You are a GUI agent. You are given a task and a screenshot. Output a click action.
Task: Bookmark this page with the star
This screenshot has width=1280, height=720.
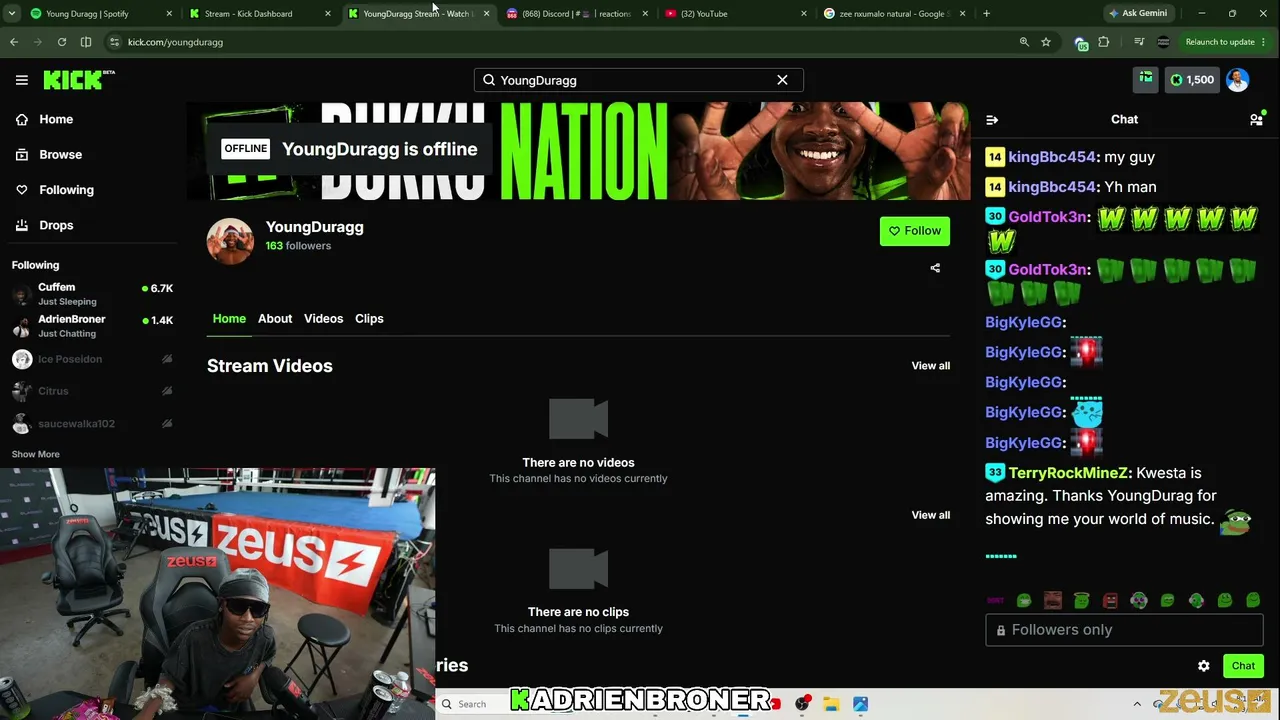(x=1046, y=42)
